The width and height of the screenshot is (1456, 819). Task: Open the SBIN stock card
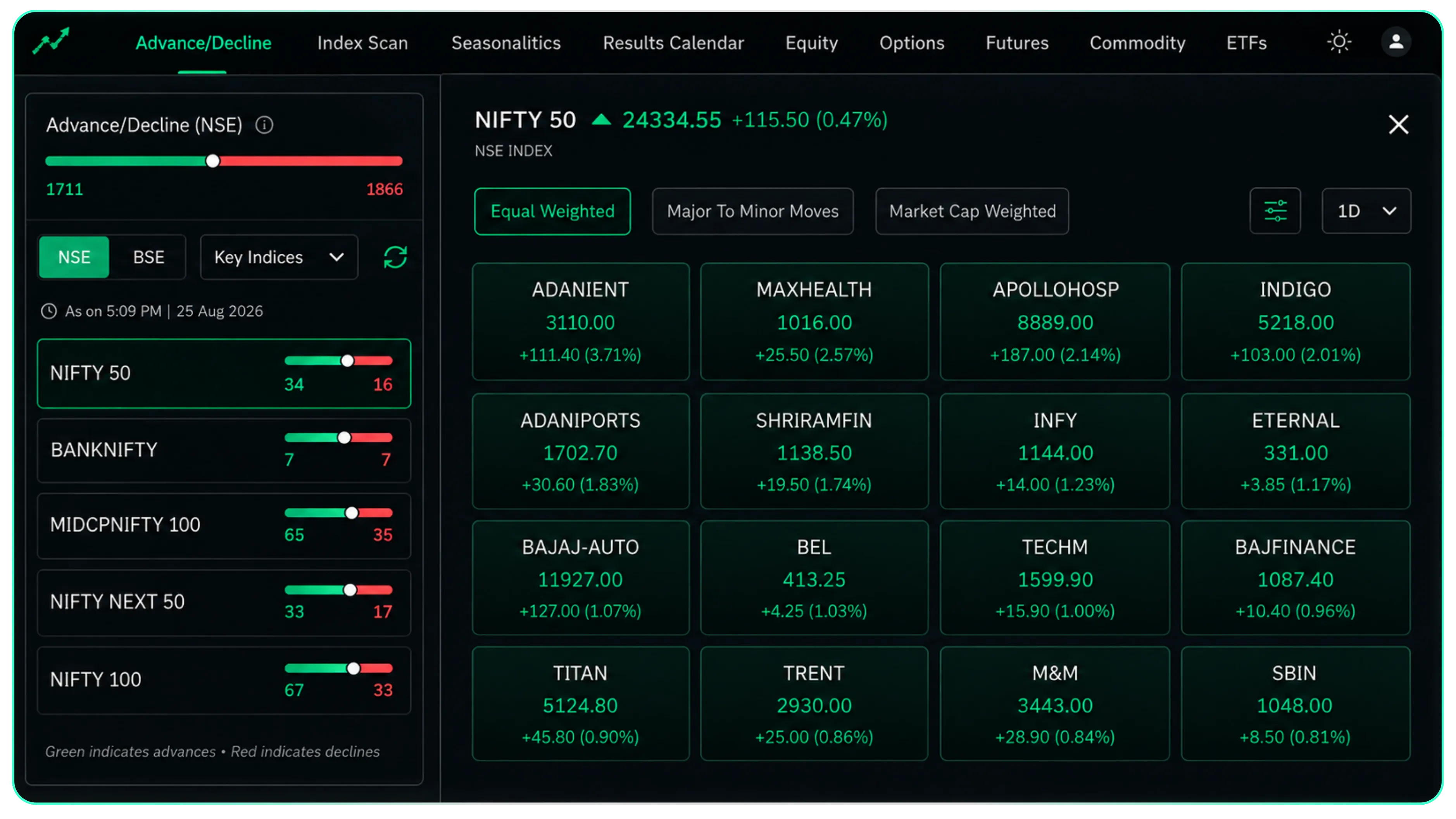1296,704
